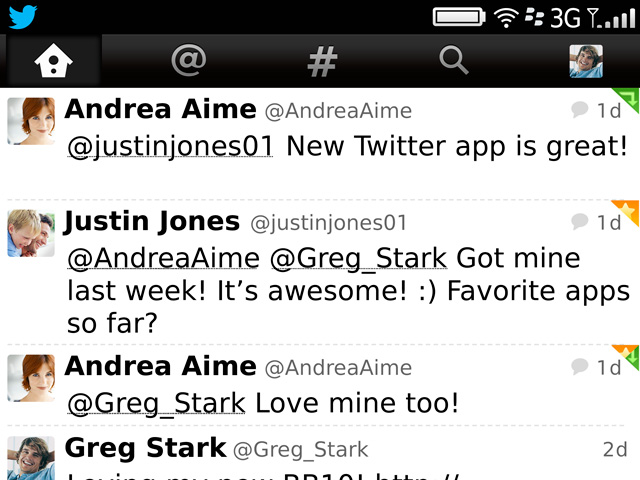This screenshot has width=640, height=480.
Task: Open the @AndreaAime mention in Justin's tweet
Action: point(163,259)
